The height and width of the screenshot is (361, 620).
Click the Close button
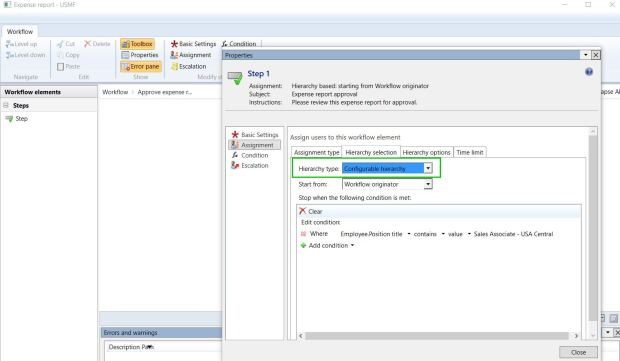(578, 352)
